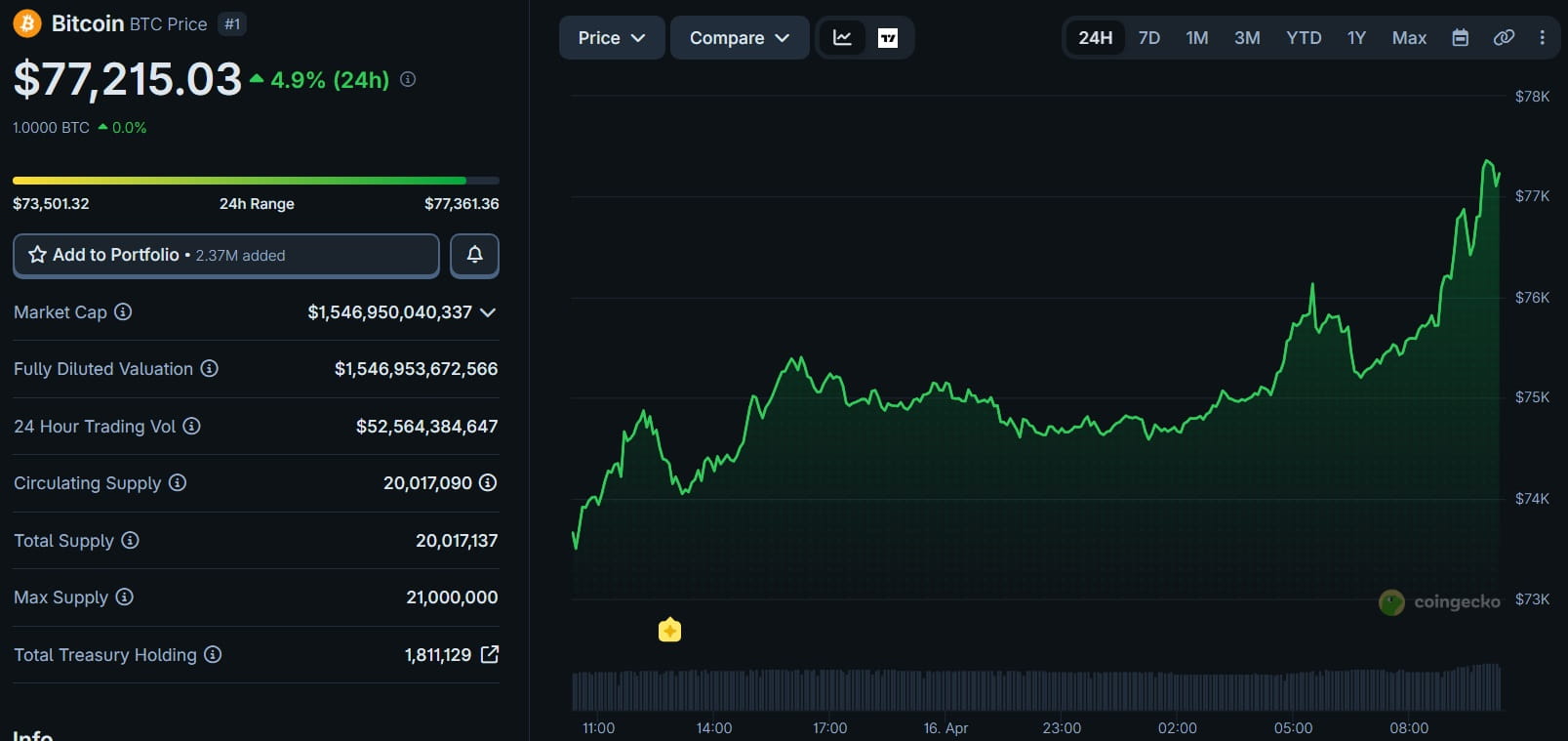The width and height of the screenshot is (1568, 741).
Task: Click the Circulating Supply verification info icon
Action: click(x=488, y=482)
